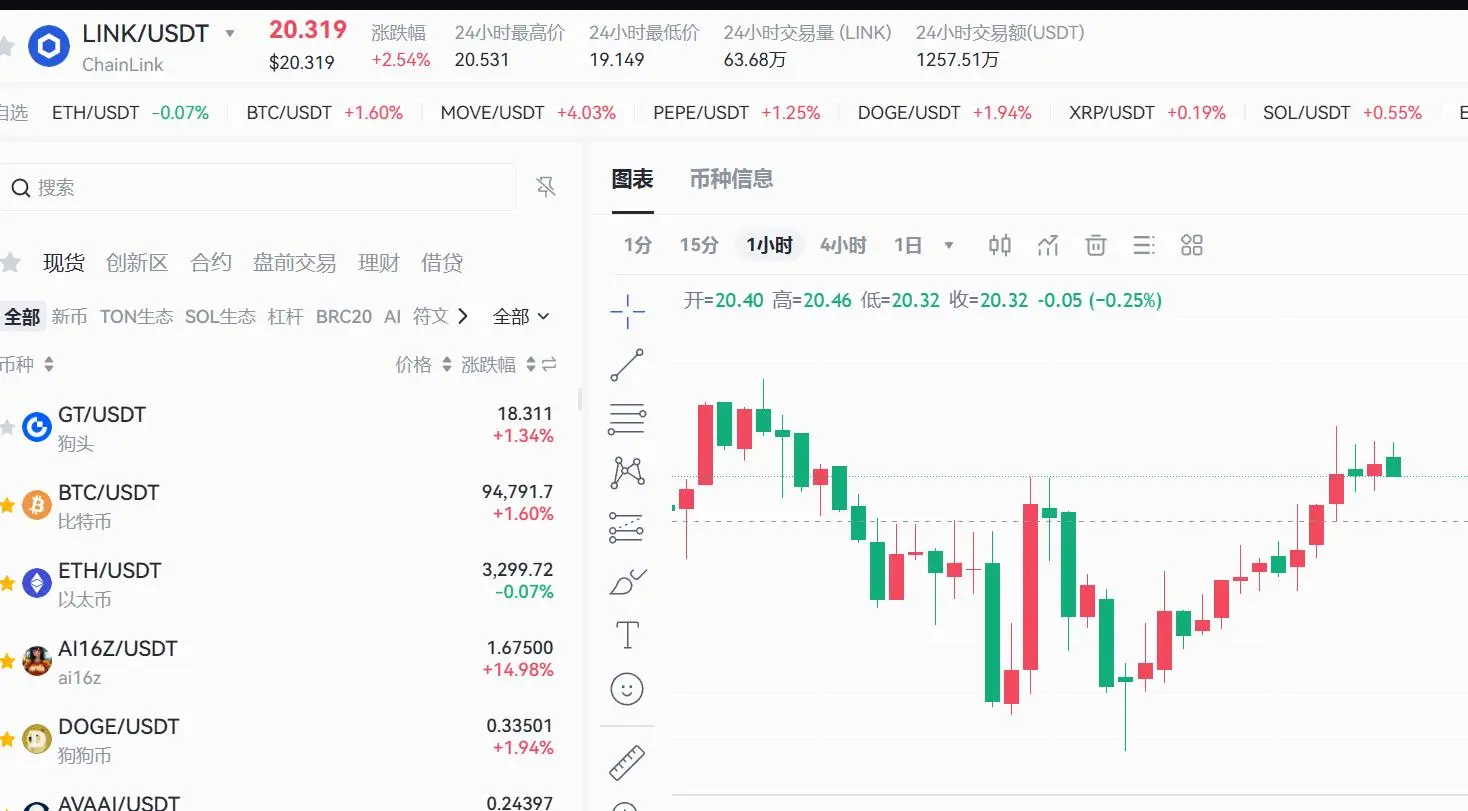Image resolution: width=1468 pixels, height=811 pixels.
Task: Select the brush drawing tool
Action: [x=627, y=581]
